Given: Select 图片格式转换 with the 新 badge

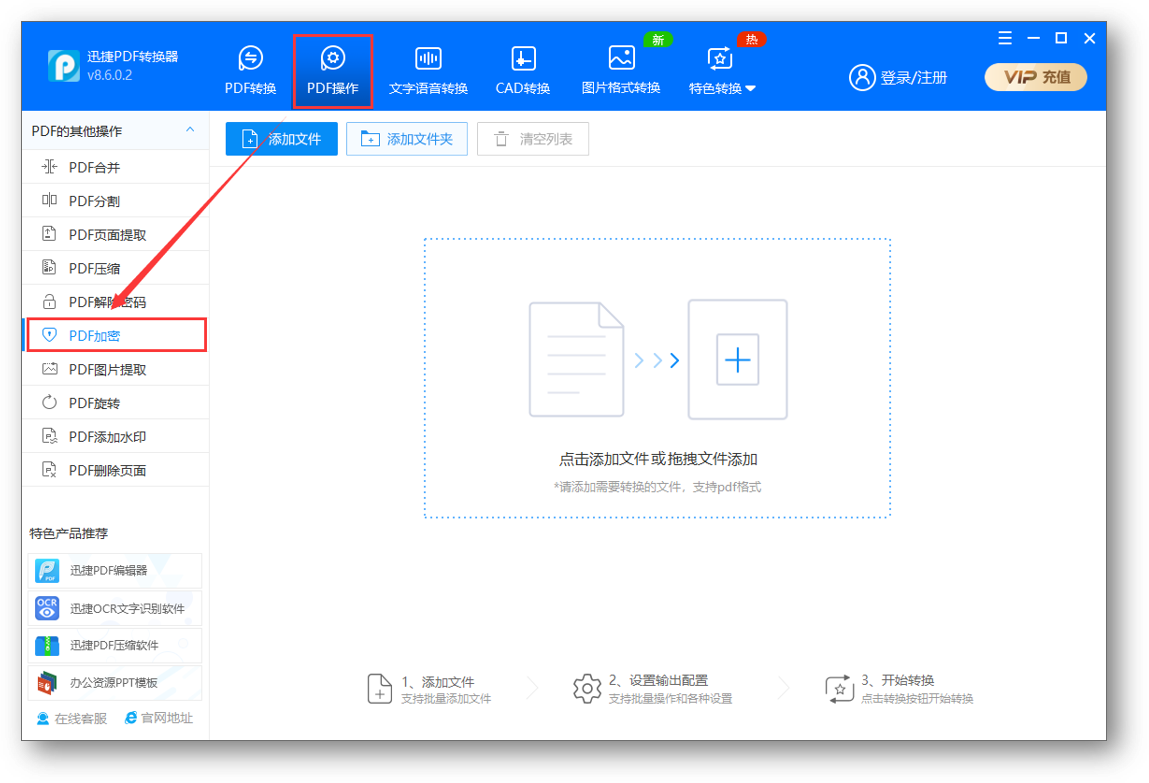Looking at the screenshot, I should [620, 70].
